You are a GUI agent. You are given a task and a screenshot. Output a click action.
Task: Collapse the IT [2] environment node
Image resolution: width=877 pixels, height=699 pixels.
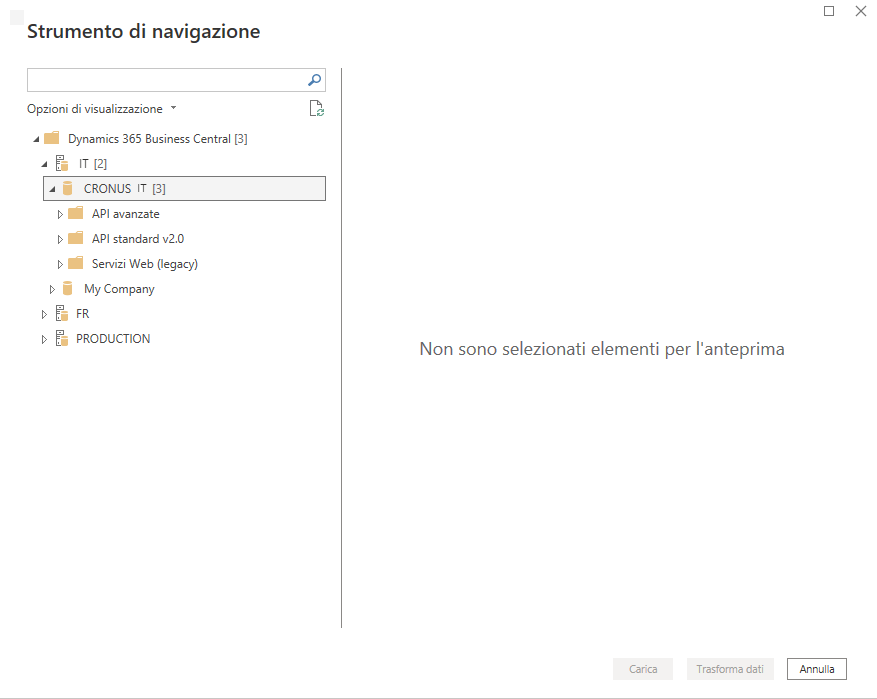[x=44, y=164]
